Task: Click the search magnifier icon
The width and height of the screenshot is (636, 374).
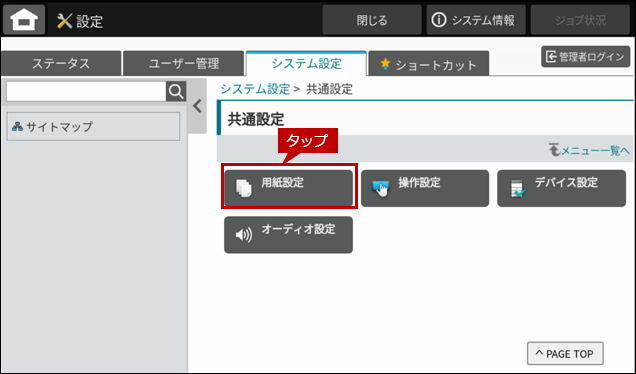Action: (176, 92)
